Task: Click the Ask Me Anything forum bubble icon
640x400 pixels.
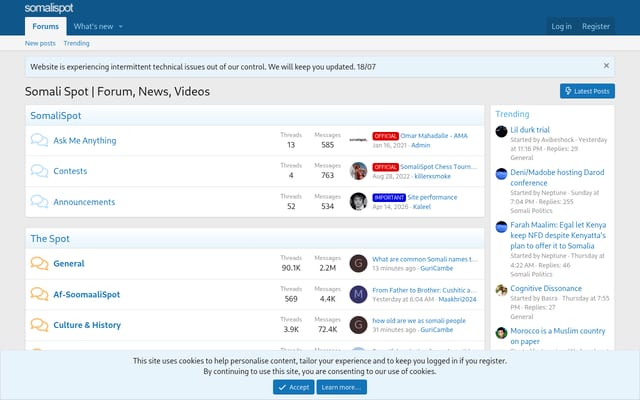Action: (39, 140)
